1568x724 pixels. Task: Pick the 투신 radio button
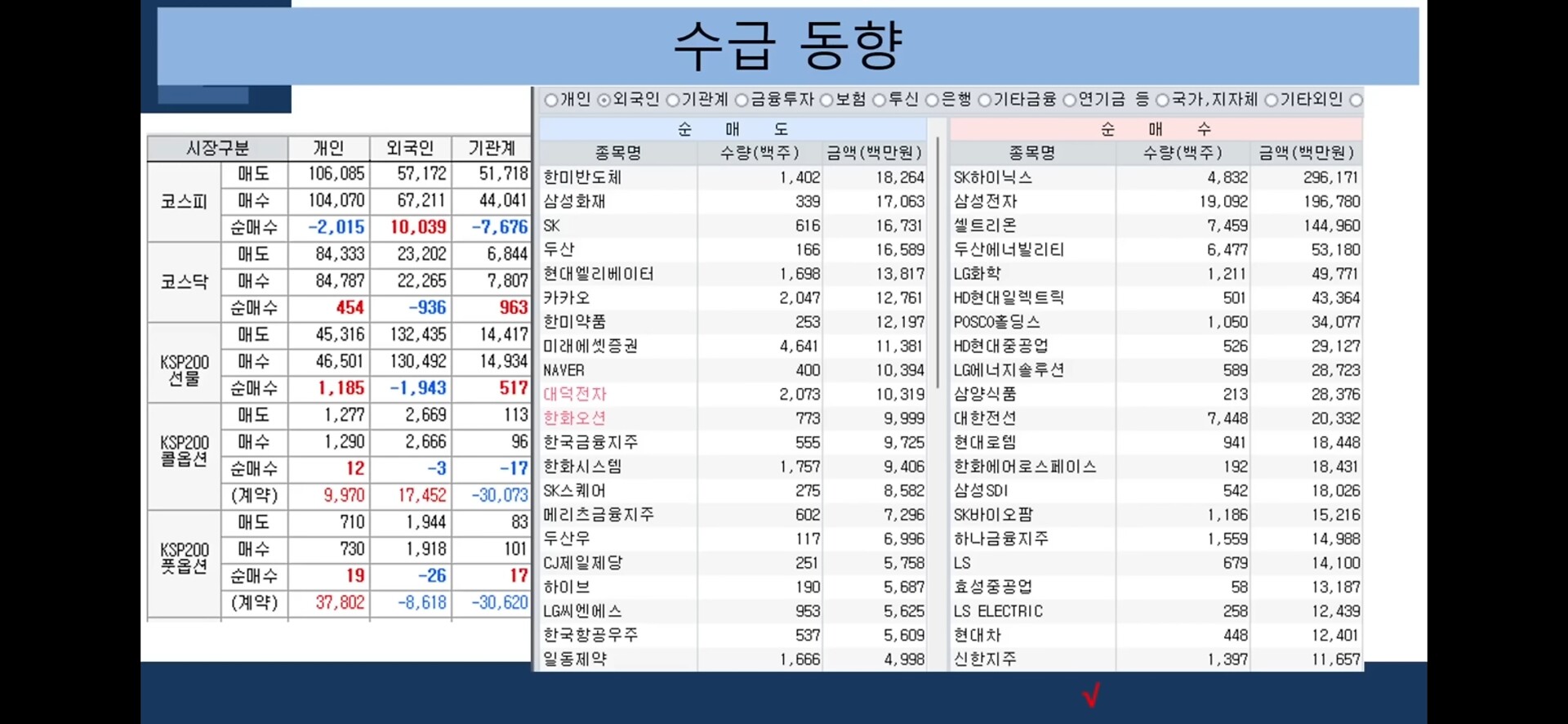coord(880,101)
